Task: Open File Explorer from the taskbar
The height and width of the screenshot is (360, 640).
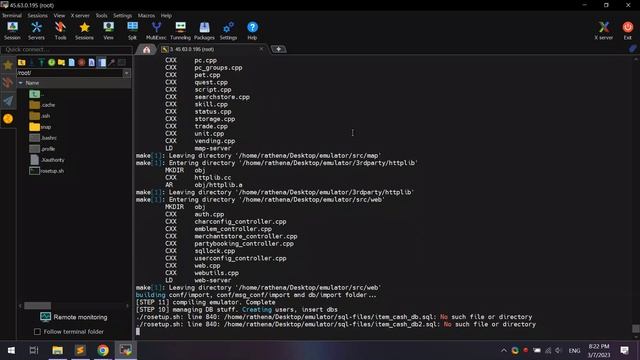Action: coord(58,350)
